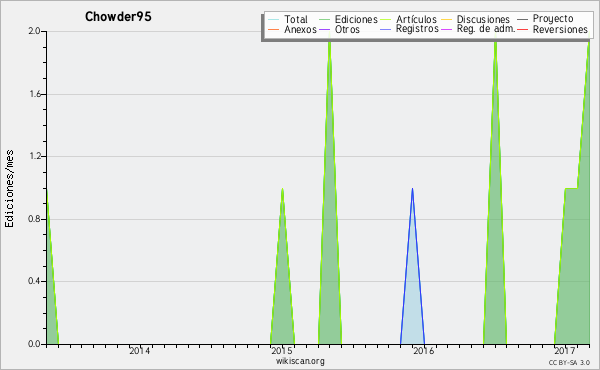
Task: Click the light blue Total line swatch
Action: (274, 20)
